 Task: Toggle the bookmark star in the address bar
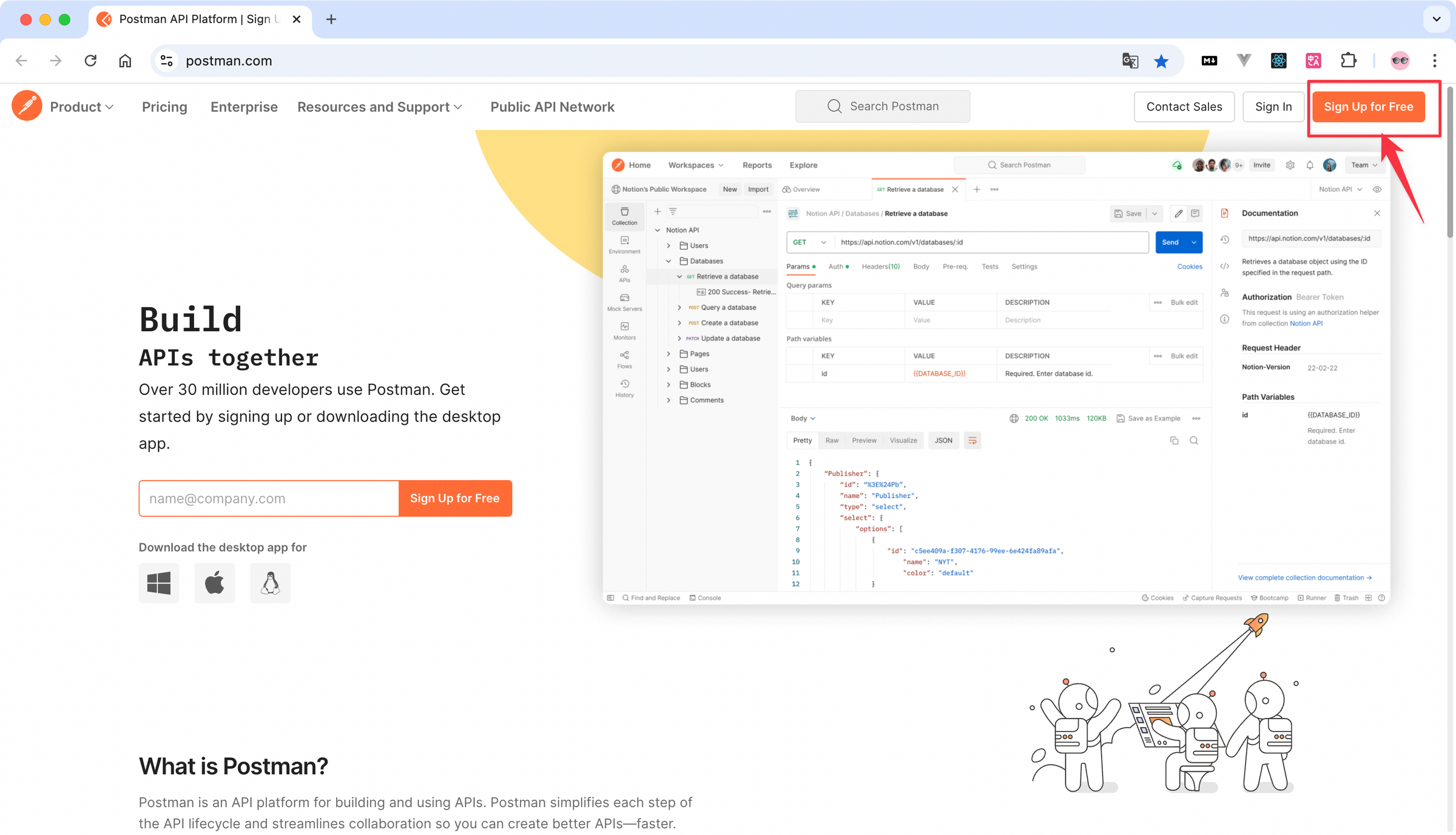pyautogui.click(x=1161, y=61)
